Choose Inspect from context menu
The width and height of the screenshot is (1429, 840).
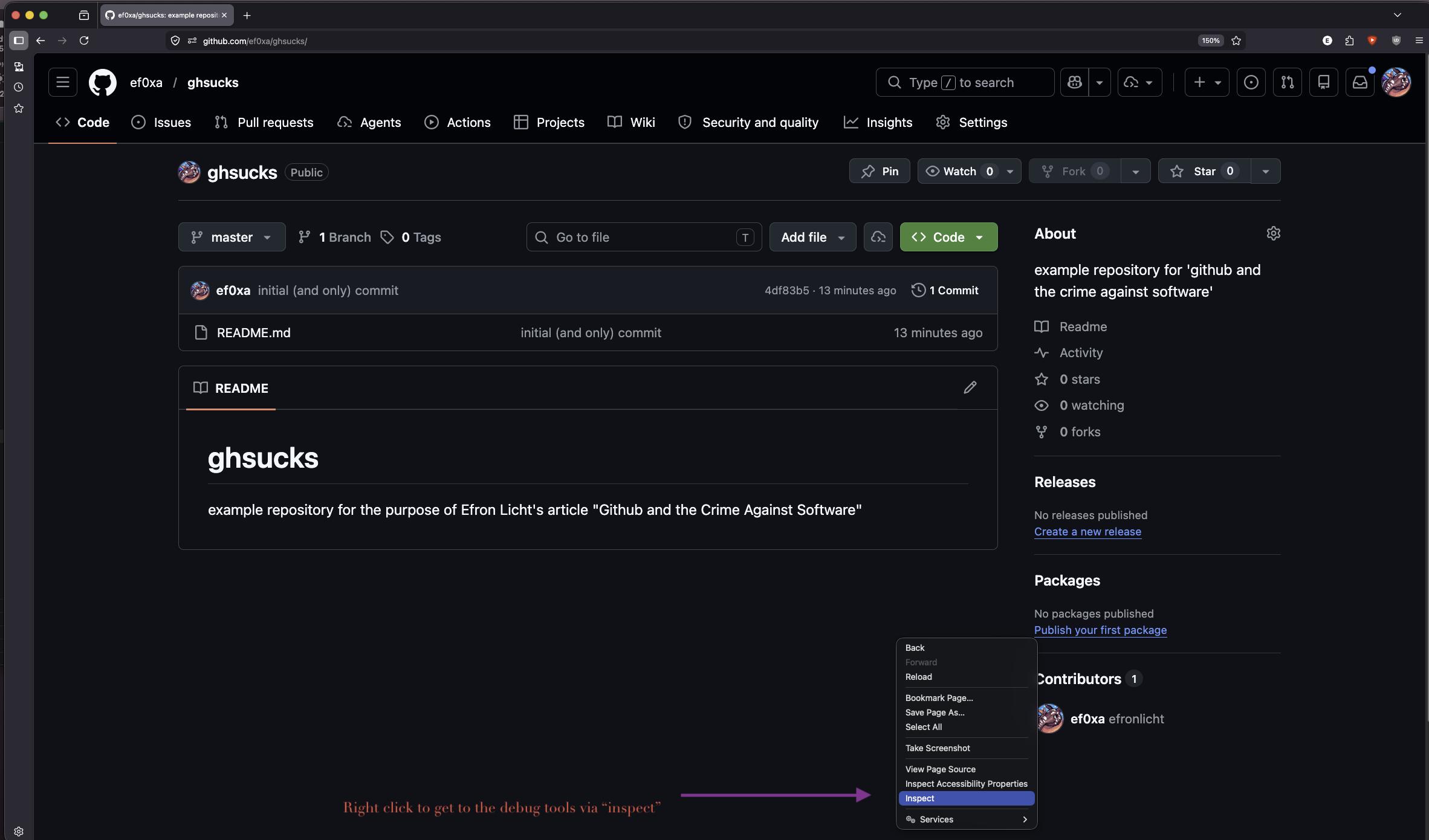(967, 798)
